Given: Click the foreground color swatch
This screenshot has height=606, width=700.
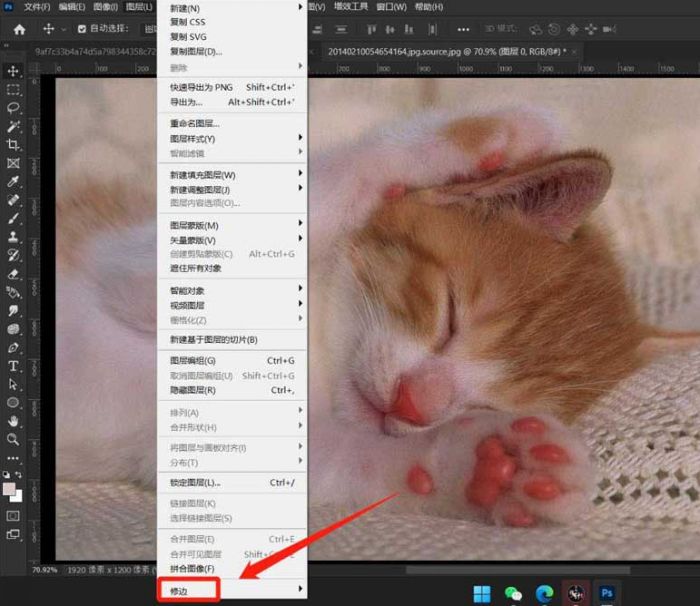Looking at the screenshot, I should tap(10, 489).
